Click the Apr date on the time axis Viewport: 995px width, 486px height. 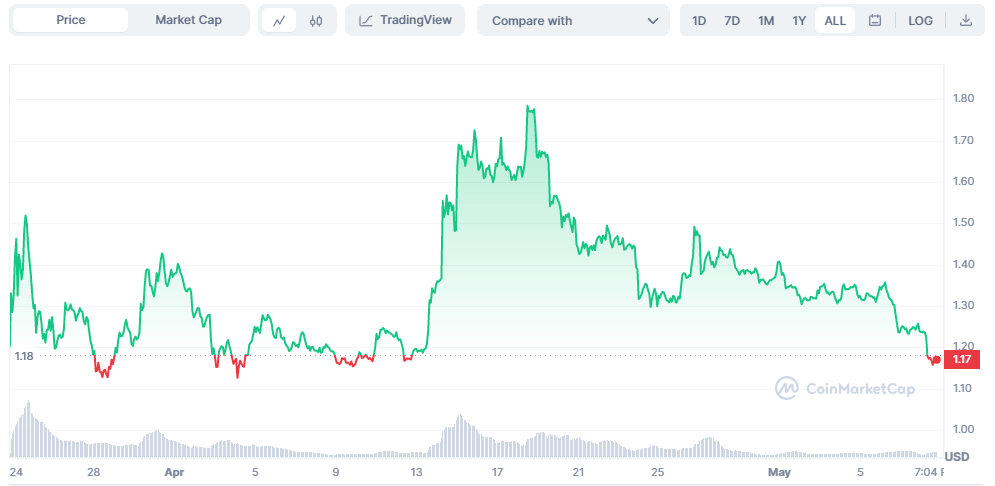[175, 469]
